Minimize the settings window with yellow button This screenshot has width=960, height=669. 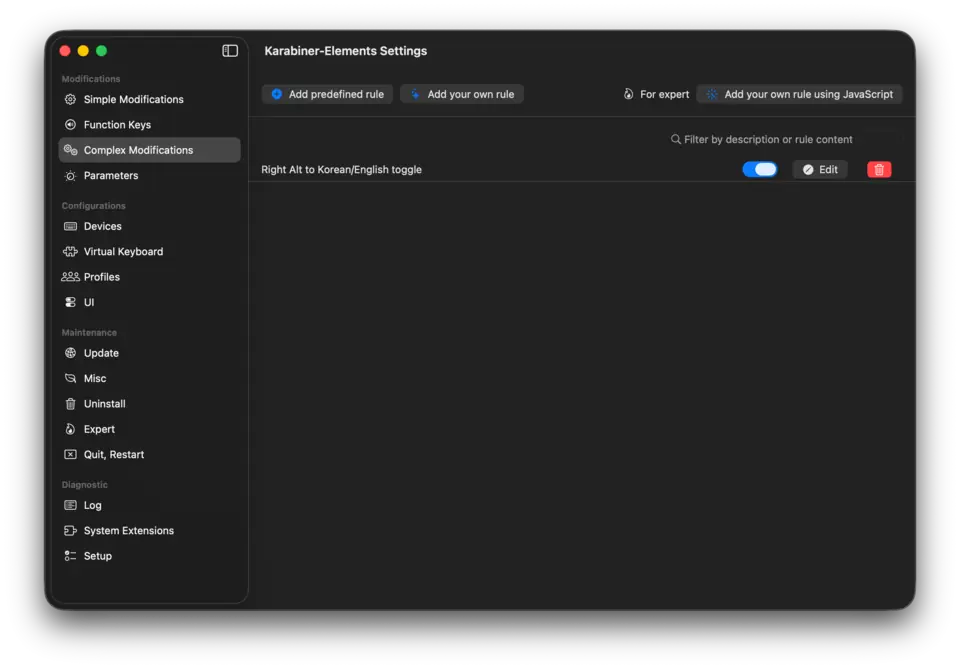83,51
